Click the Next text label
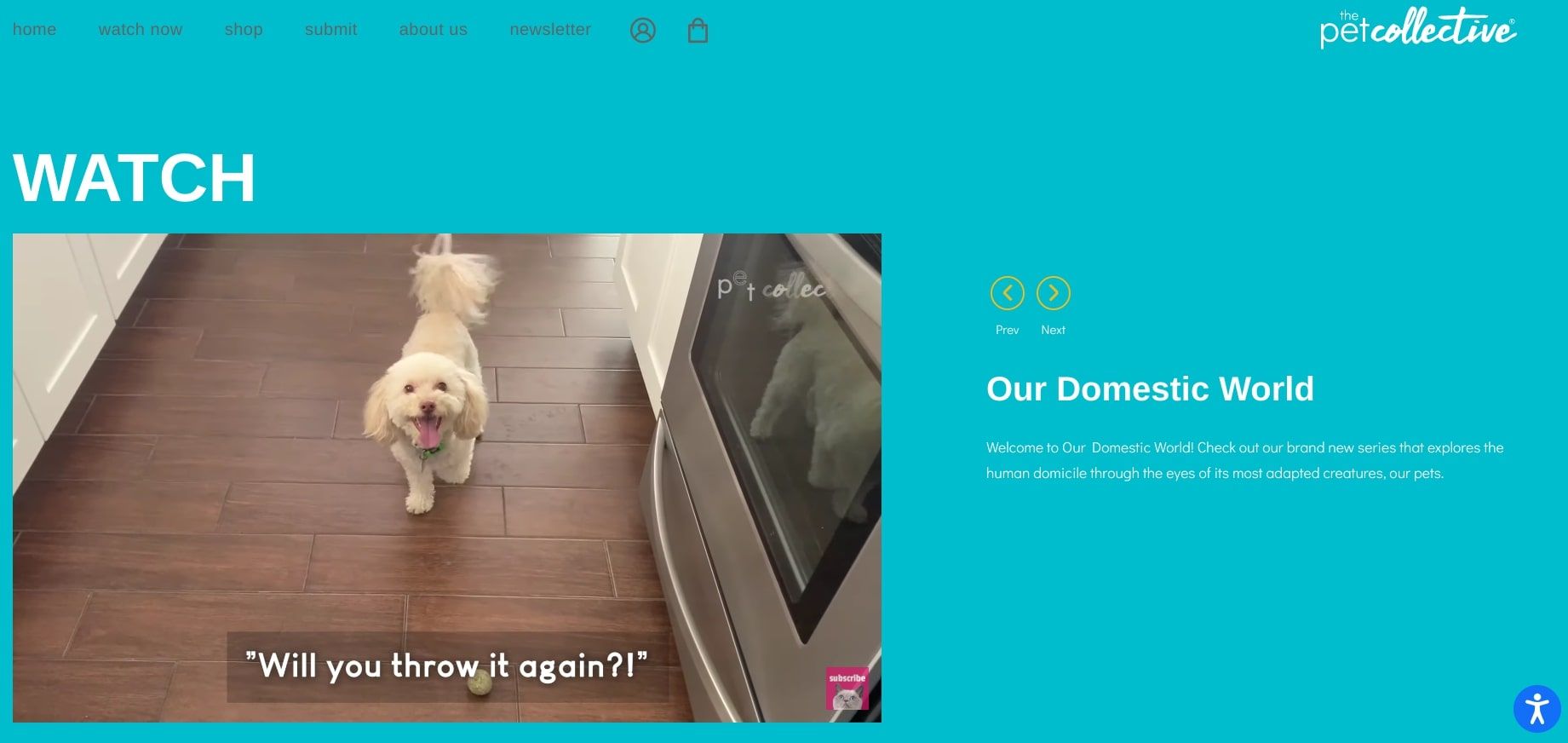The height and width of the screenshot is (743, 1568). click(x=1054, y=330)
